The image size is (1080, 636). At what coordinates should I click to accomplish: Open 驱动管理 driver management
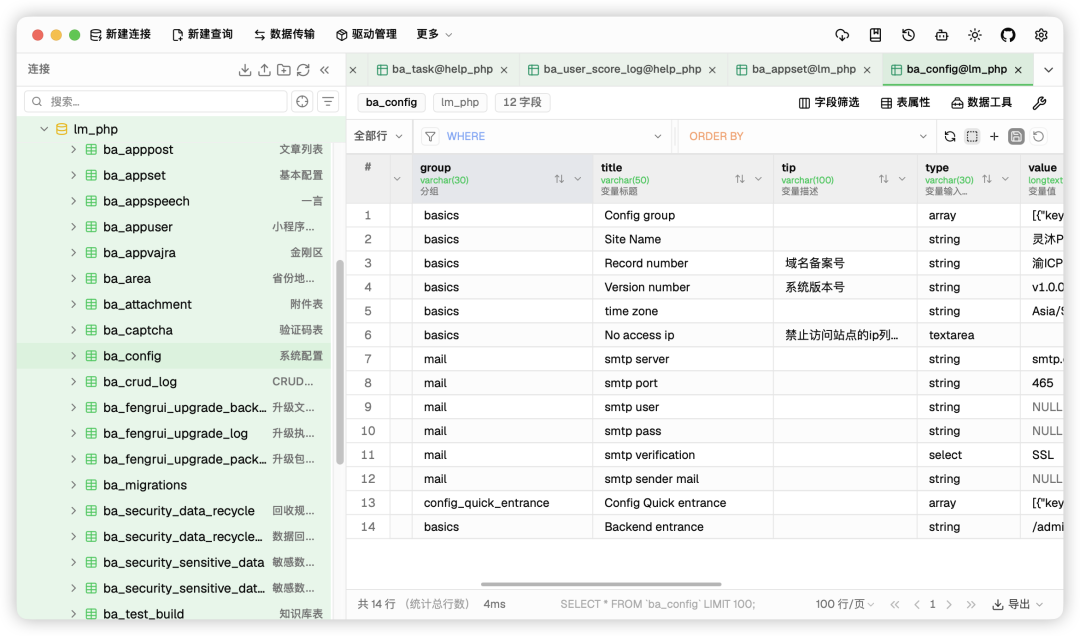(366, 34)
